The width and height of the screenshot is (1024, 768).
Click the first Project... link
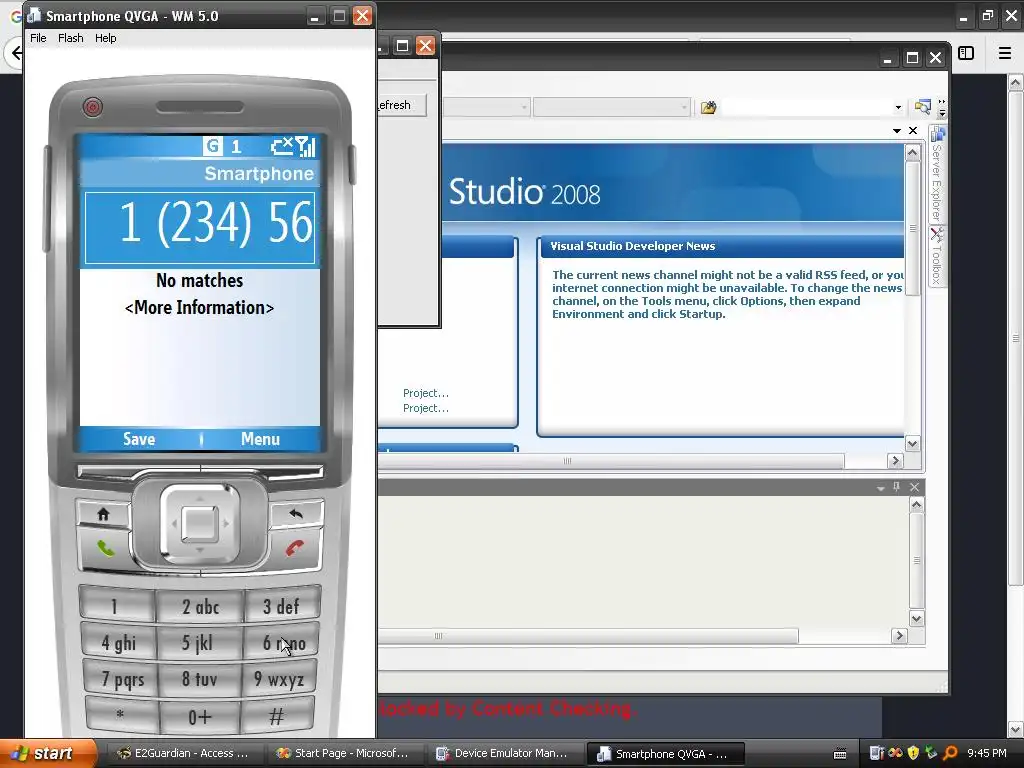click(426, 393)
